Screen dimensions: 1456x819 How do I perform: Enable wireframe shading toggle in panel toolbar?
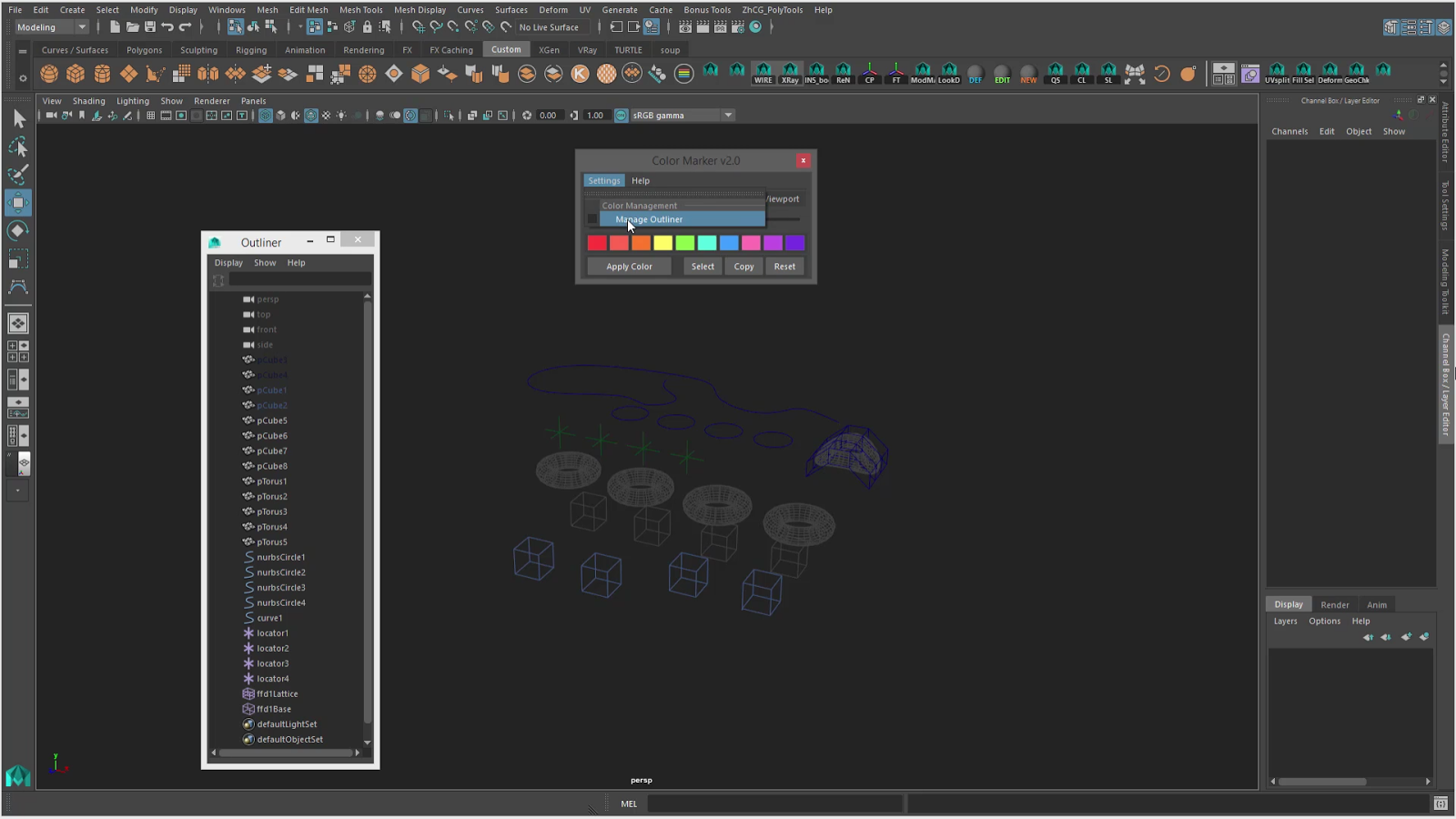pyautogui.click(x=264, y=116)
